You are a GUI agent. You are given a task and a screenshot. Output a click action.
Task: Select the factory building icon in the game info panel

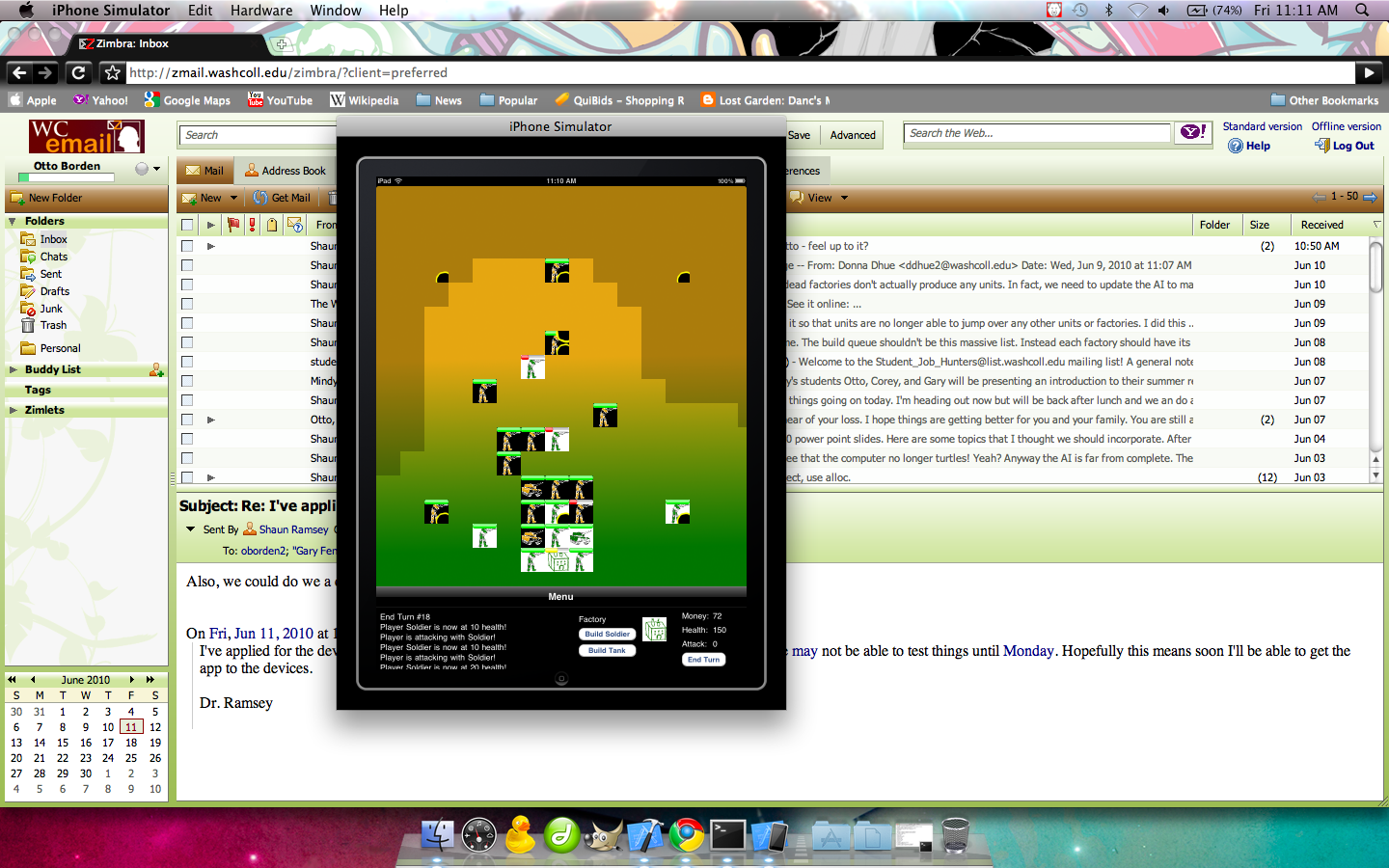click(x=655, y=630)
